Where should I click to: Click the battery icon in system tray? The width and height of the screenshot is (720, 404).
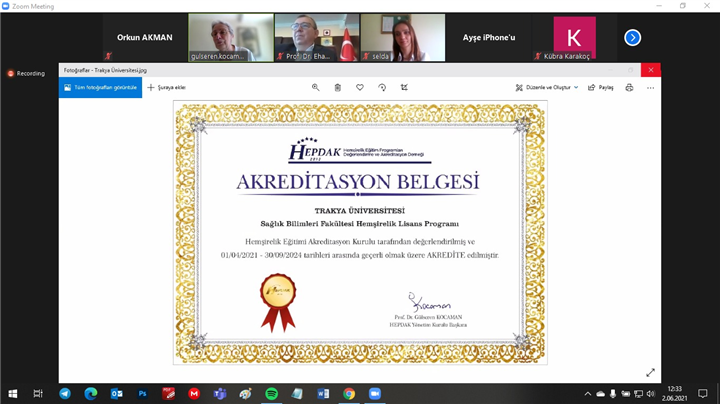(625, 393)
